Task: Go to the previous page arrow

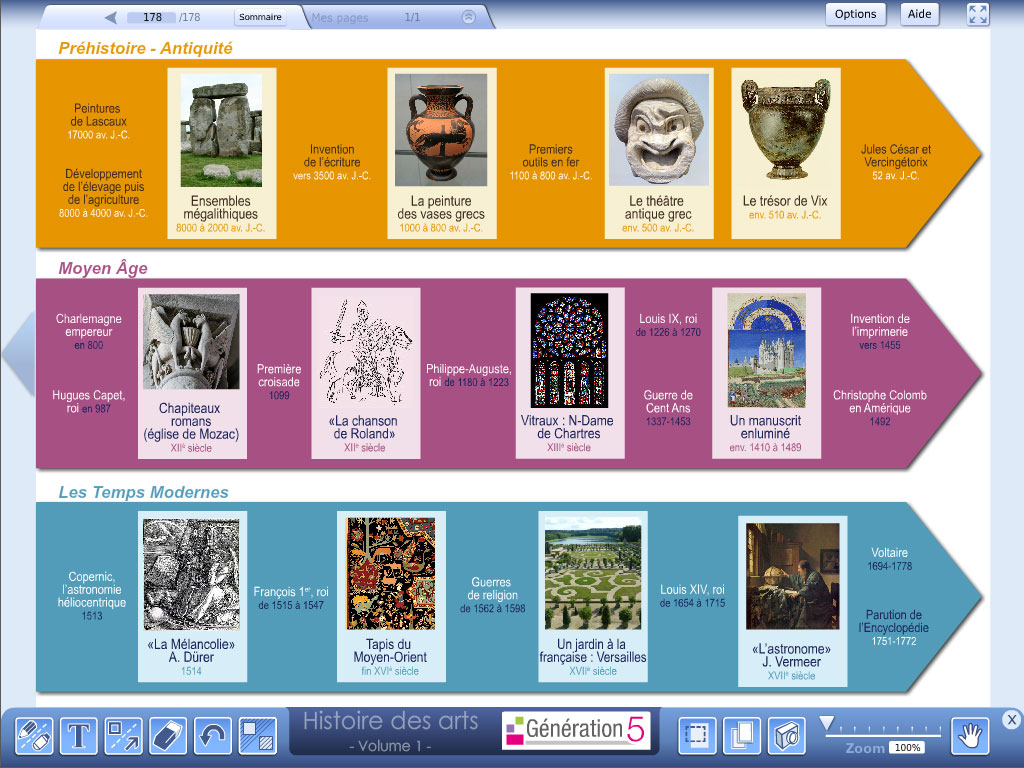Action: (111, 18)
